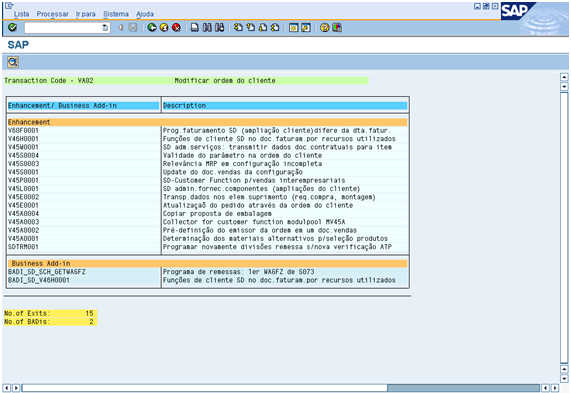Select BADI_SD_V46H0001 entry
The width and height of the screenshot is (571, 393).
[x=39, y=280]
